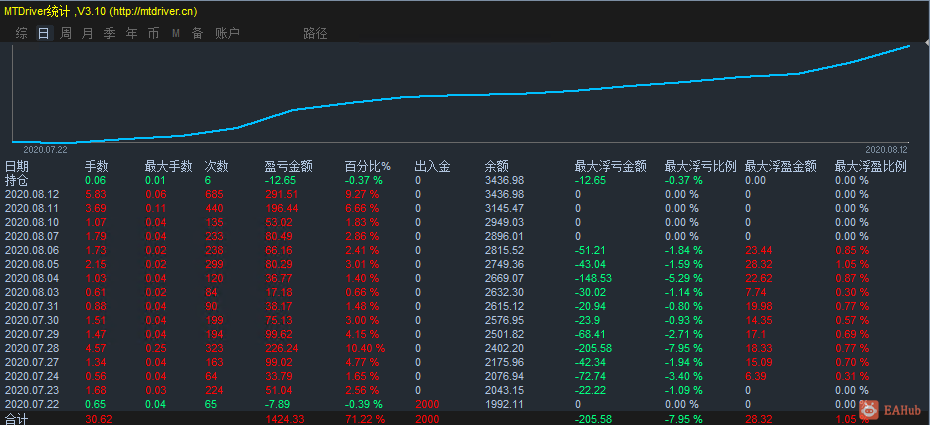Click chart end date label 2020.08.12
Screen dimensions: 930x425
pos(886,150)
